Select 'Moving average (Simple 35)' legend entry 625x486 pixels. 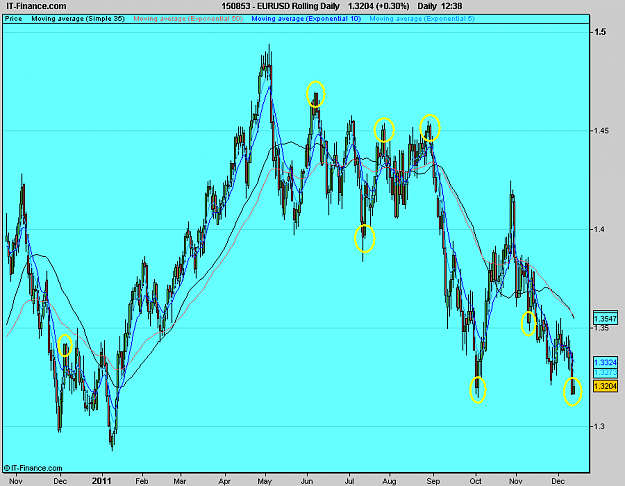[78, 19]
